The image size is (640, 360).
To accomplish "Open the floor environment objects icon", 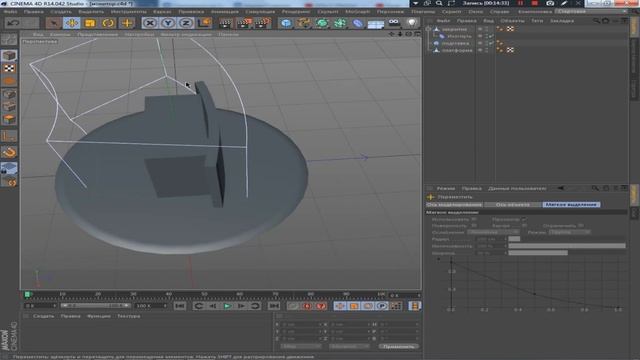I will point(376,24).
